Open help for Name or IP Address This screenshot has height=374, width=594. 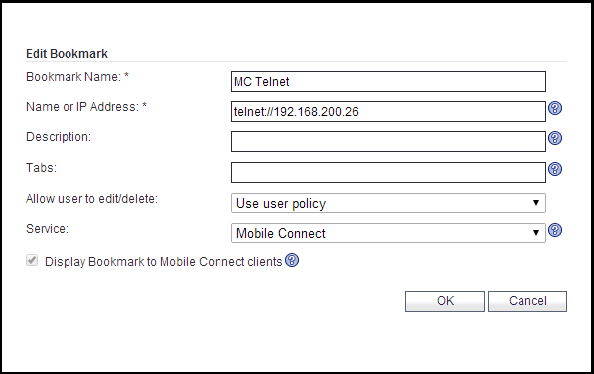click(x=555, y=108)
